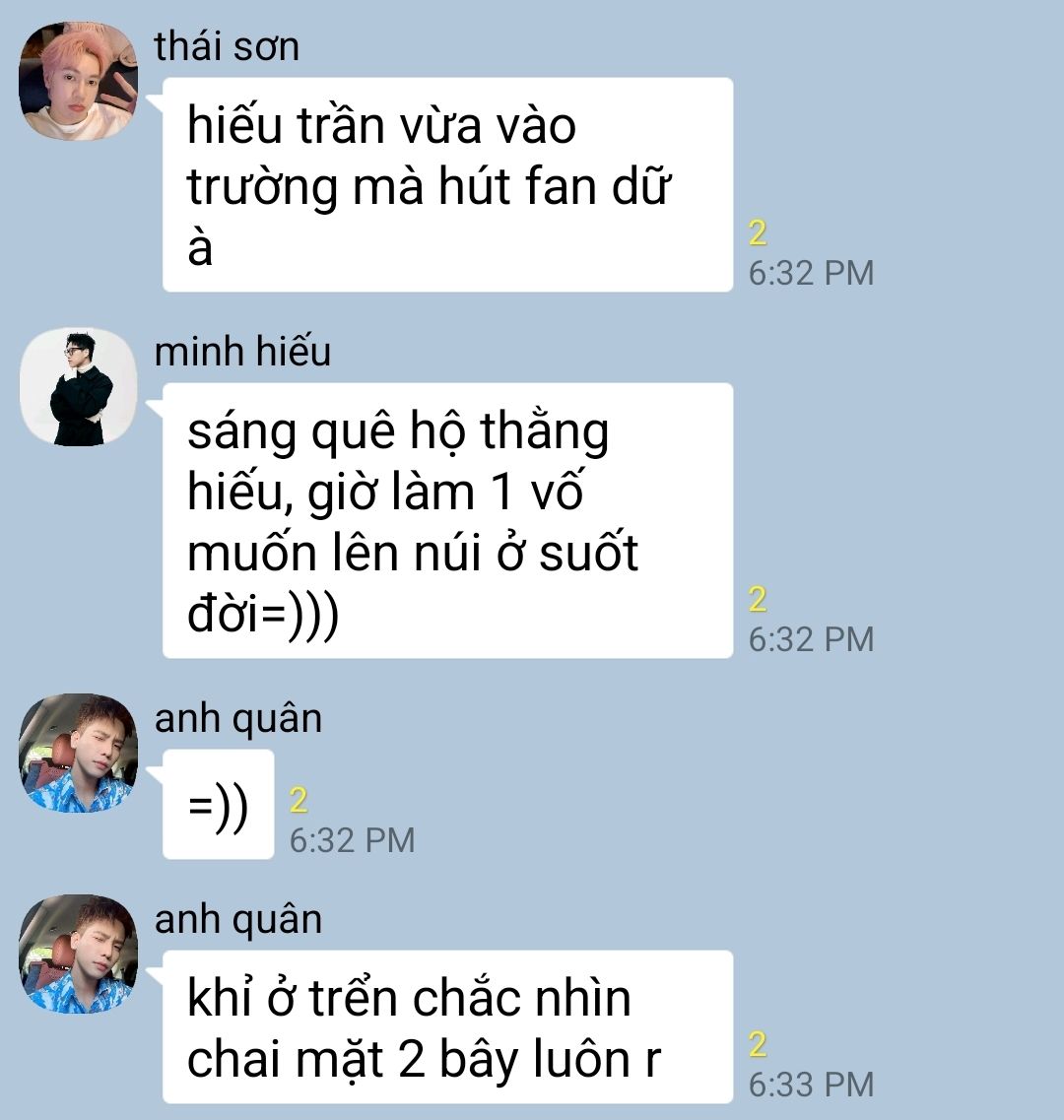Click the 6:32 PM timestamp of thái sơn's message
This screenshot has height=1120, width=1064.
click(x=811, y=274)
